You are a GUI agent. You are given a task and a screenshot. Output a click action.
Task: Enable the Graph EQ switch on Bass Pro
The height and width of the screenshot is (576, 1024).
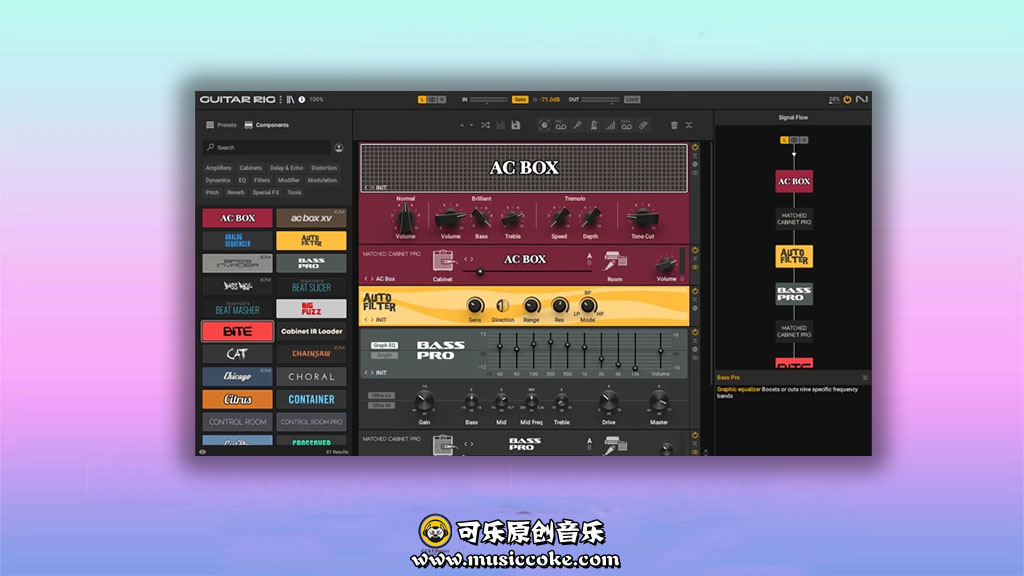pos(384,345)
